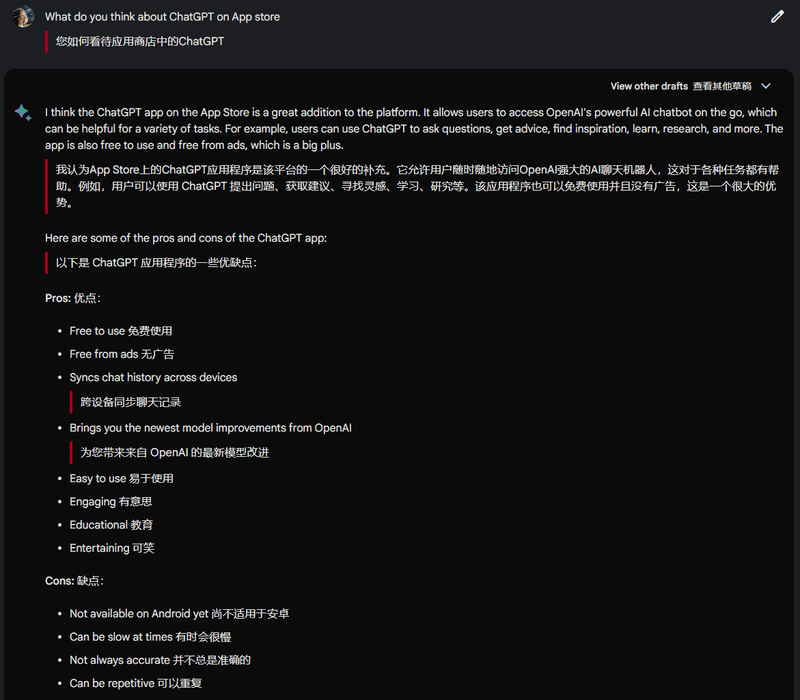This screenshot has width=800, height=700.
Task: Select the "Easy to use" bullet
Action: (x=98, y=479)
